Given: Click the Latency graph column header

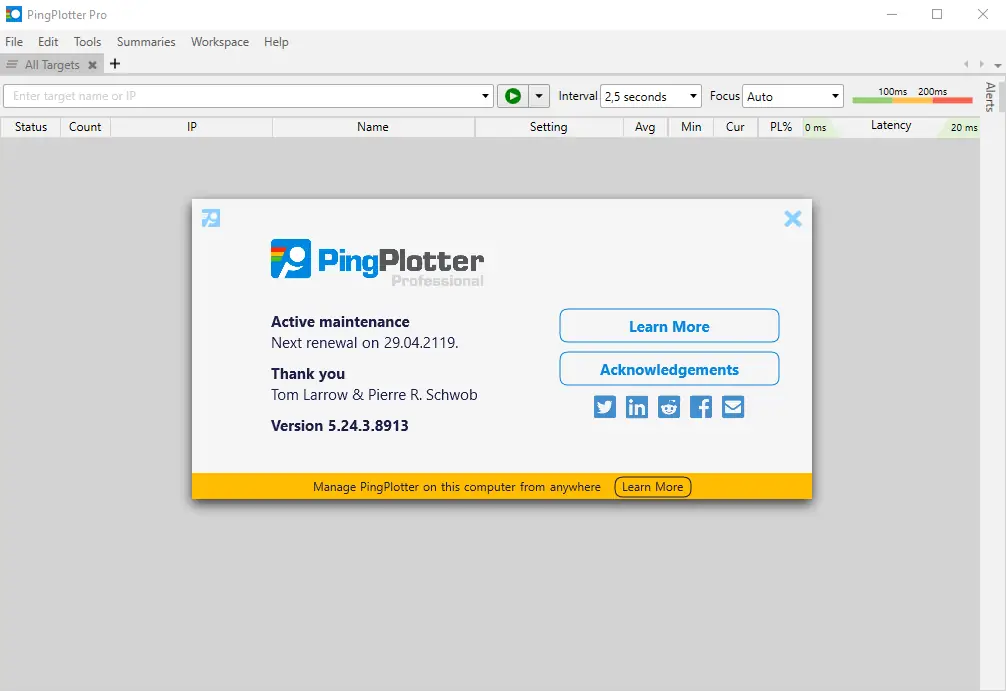Looking at the screenshot, I should point(891,127).
